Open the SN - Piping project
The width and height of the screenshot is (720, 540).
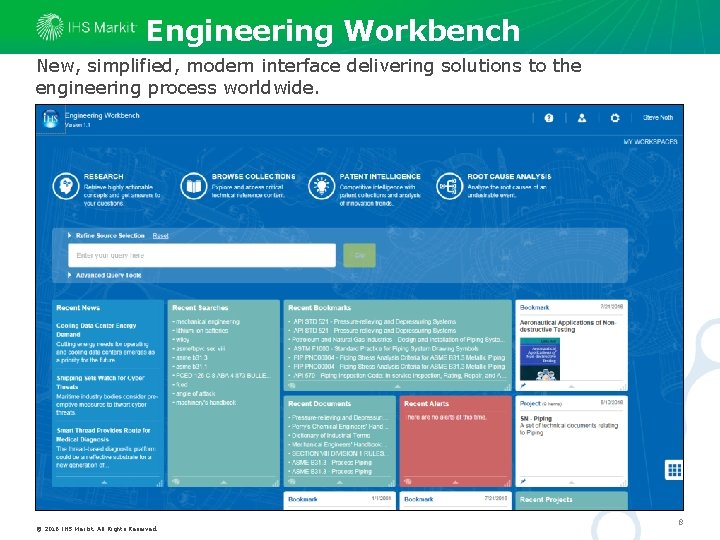click(x=536, y=418)
